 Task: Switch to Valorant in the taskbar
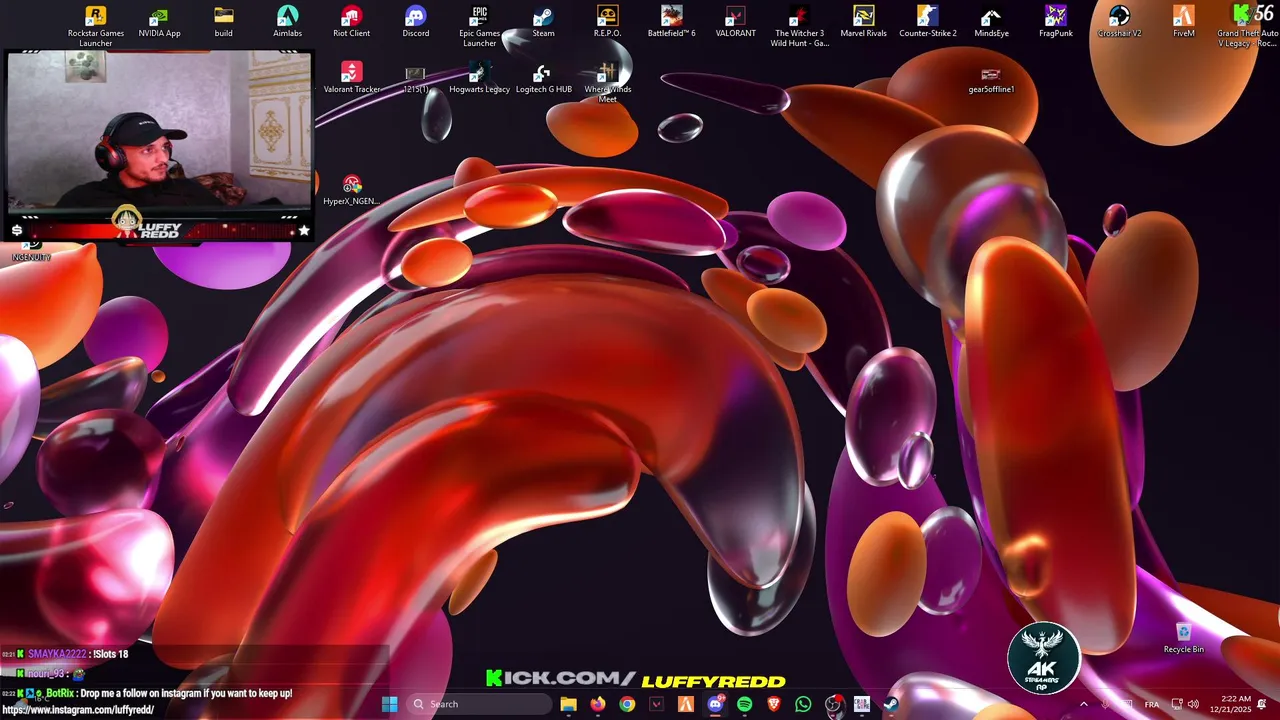pyautogui.click(x=656, y=704)
